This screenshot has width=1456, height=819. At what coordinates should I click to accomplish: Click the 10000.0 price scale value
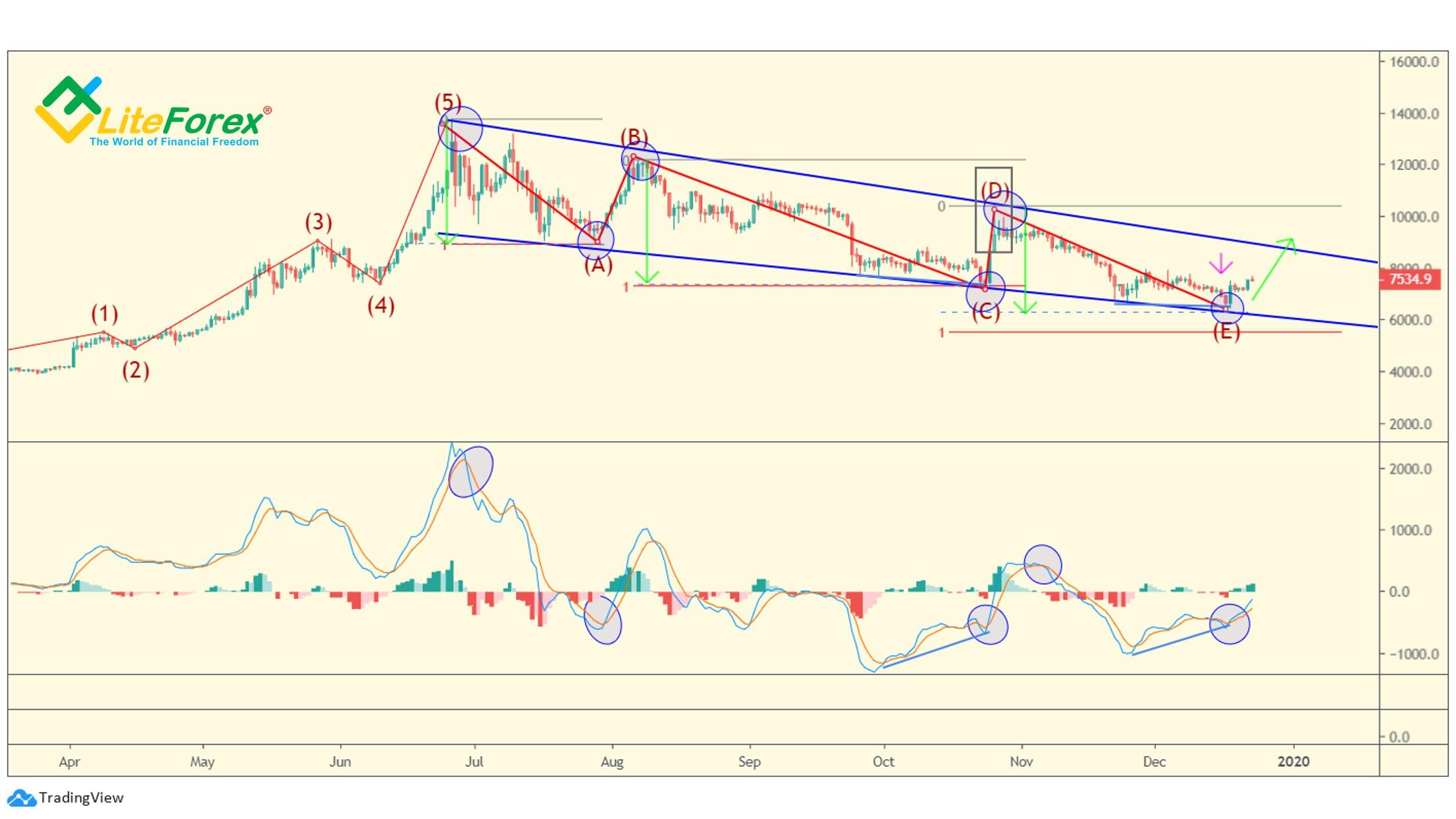tap(1414, 217)
